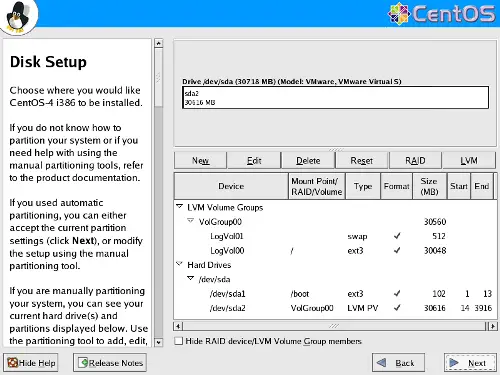Open Release Notes
The image size is (500, 375).
coord(110,363)
